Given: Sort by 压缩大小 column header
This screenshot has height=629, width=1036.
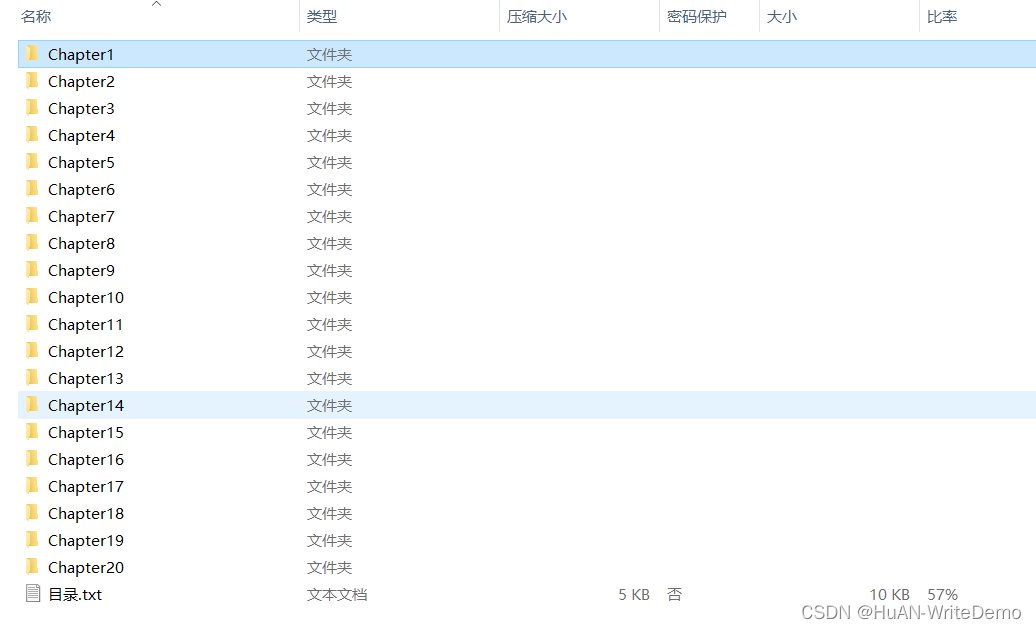Looking at the screenshot, I should coord(536,17).
